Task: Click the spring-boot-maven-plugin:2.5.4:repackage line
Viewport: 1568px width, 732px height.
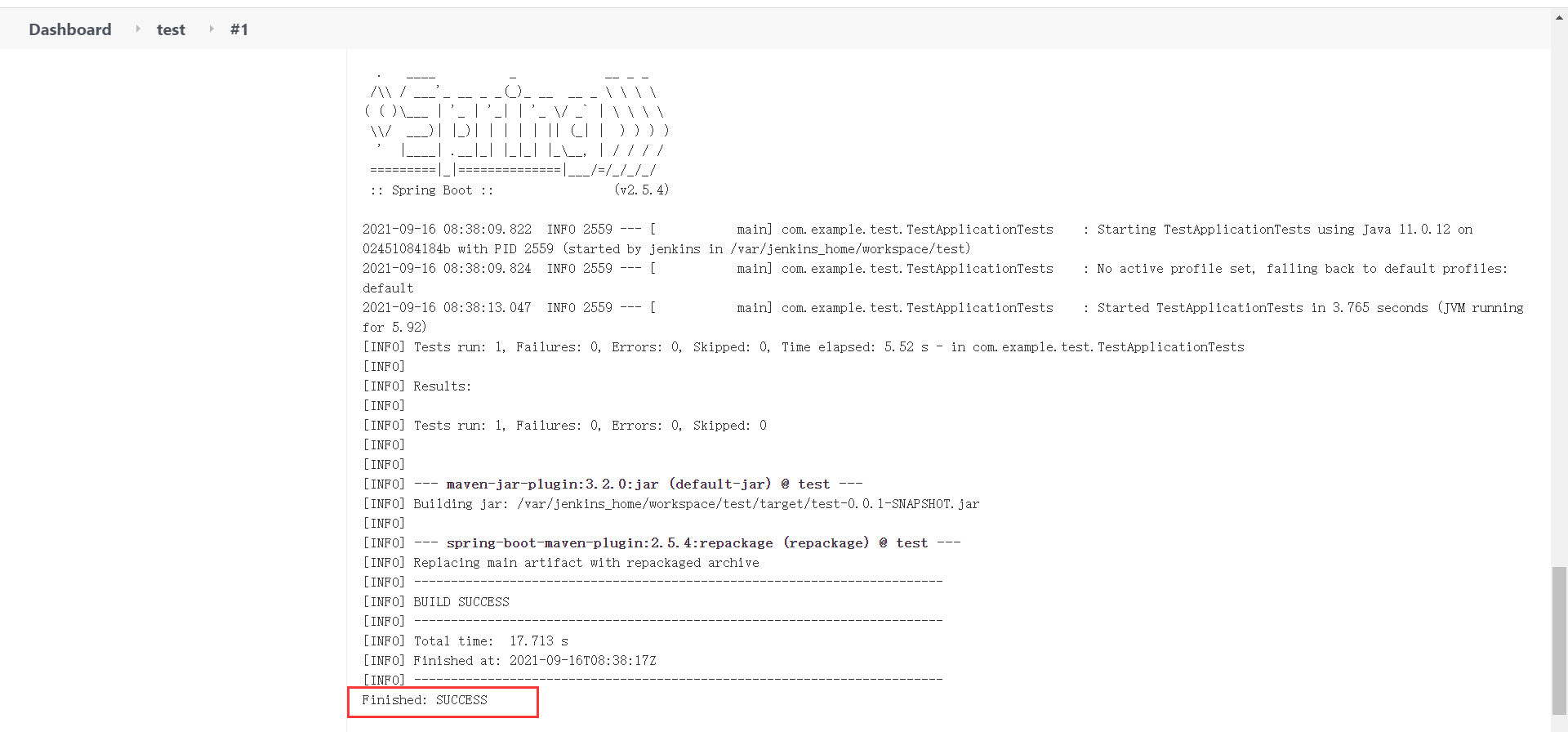Action: pyautogui.click(x=661, y=543)
